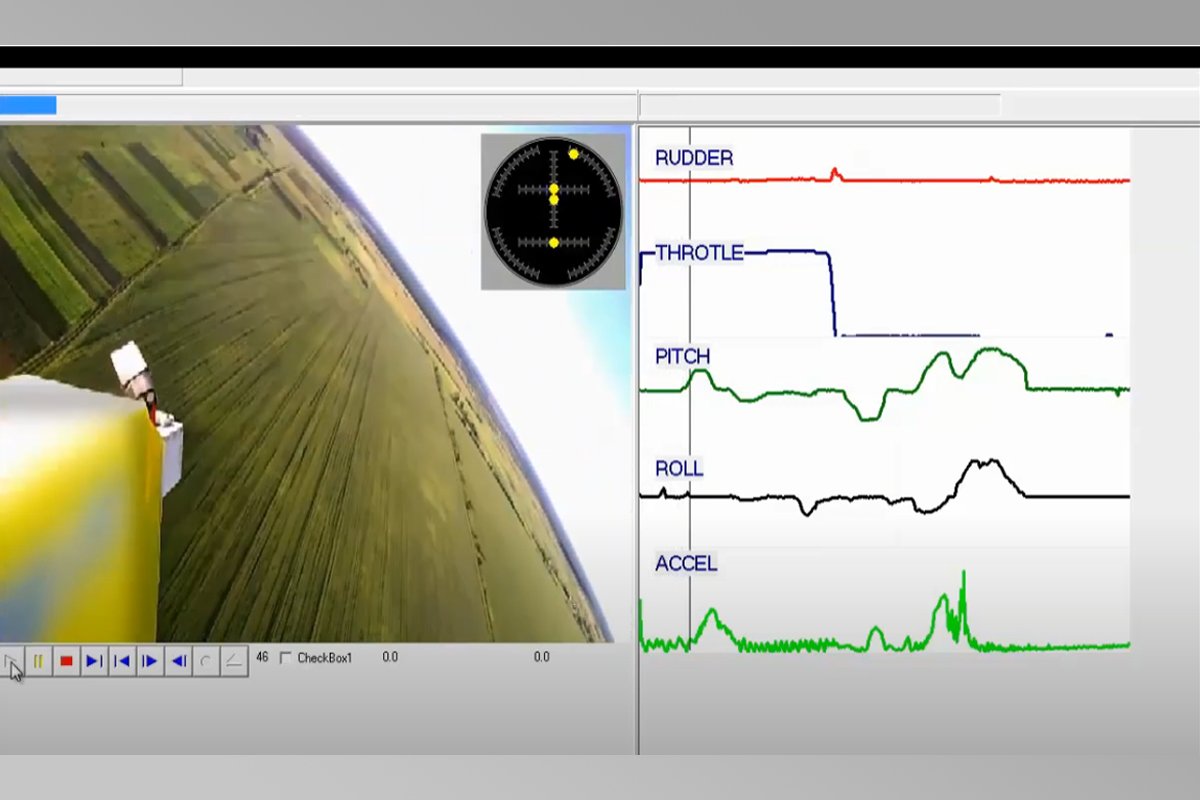Click the circular attitude indicator gauge
Screen dimensions: 1200x800
coord(553,212)
